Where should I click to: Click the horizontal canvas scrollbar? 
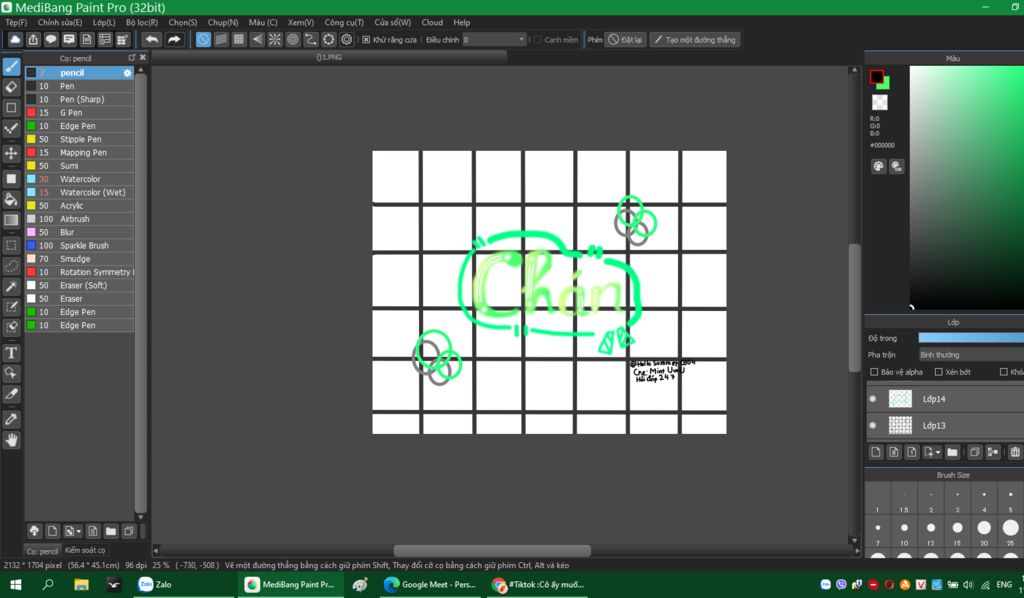point(492,551)
